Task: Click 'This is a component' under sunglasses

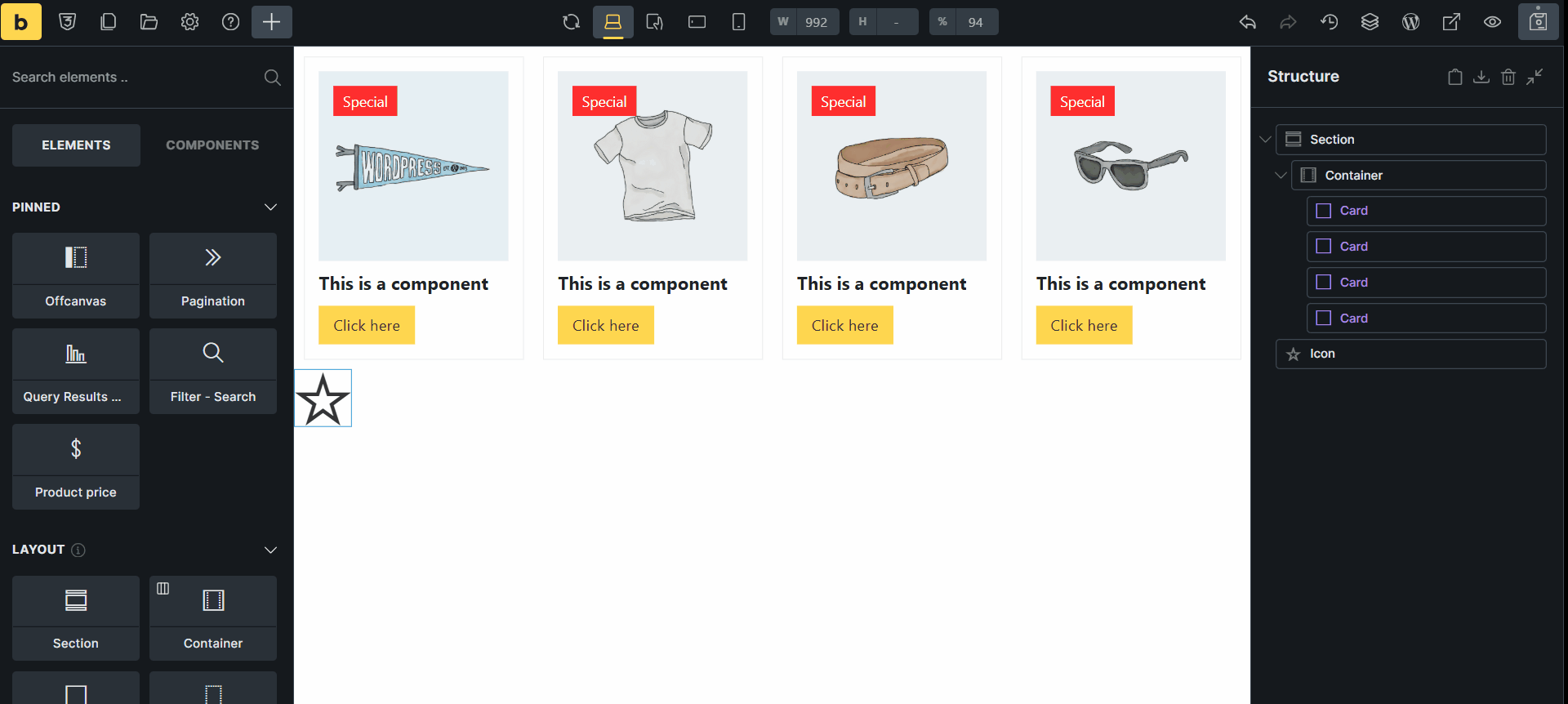Action: point(1120,284)
